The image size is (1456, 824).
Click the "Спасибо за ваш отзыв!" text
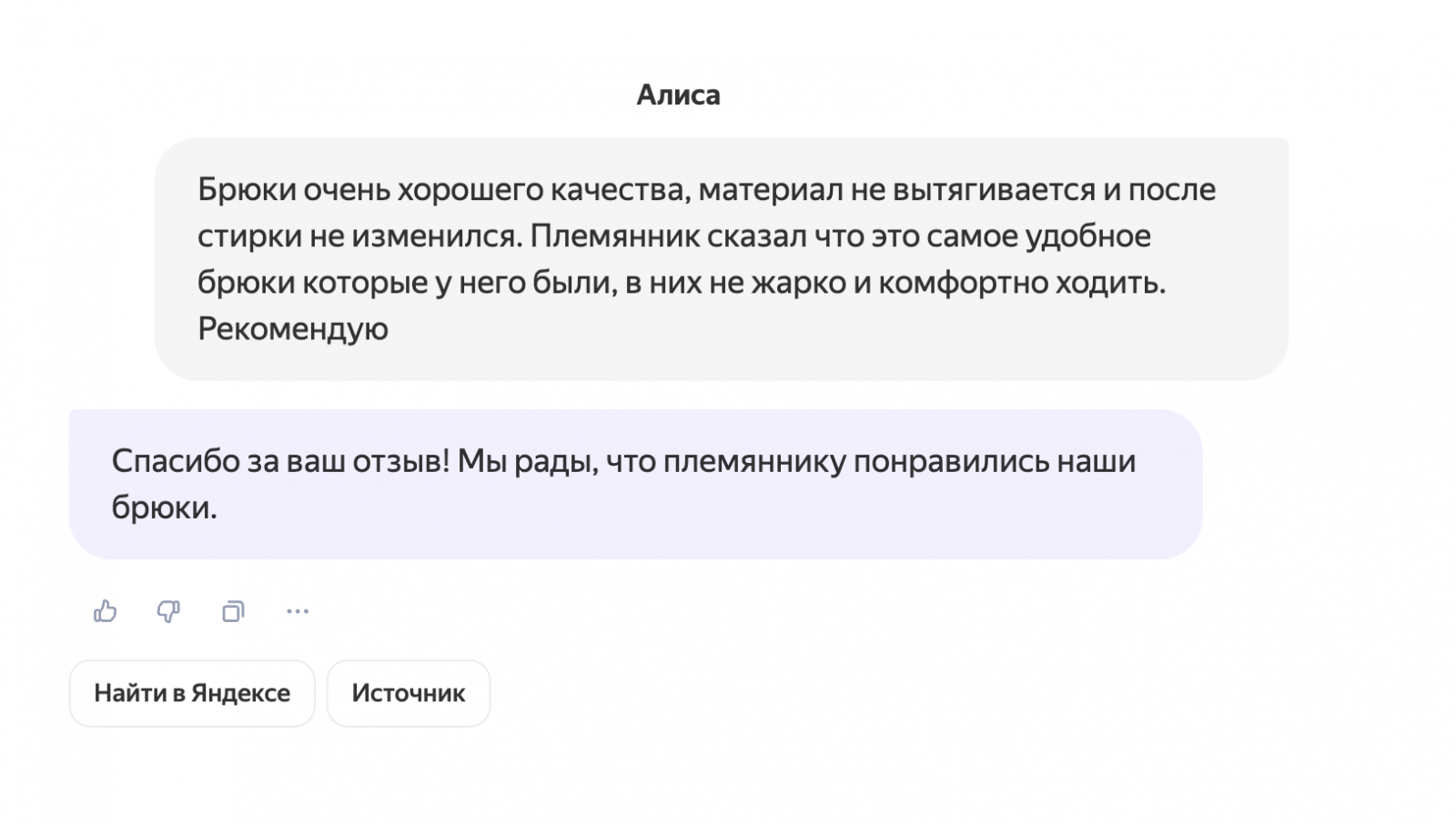click(280, 461)
